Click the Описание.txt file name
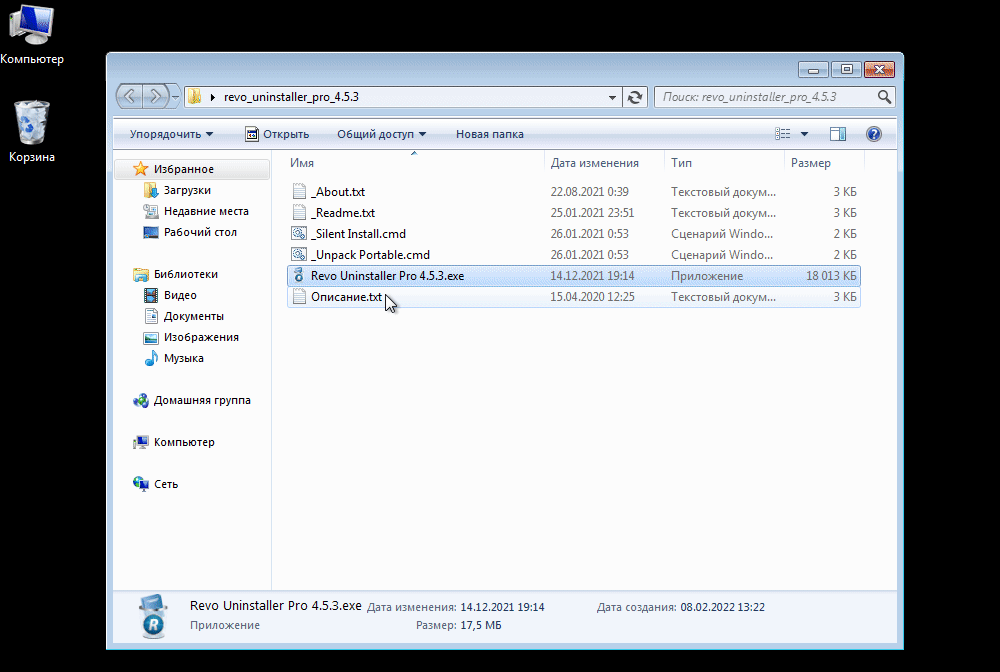Viewport: 1000px width, 672px height. [346, 296]
